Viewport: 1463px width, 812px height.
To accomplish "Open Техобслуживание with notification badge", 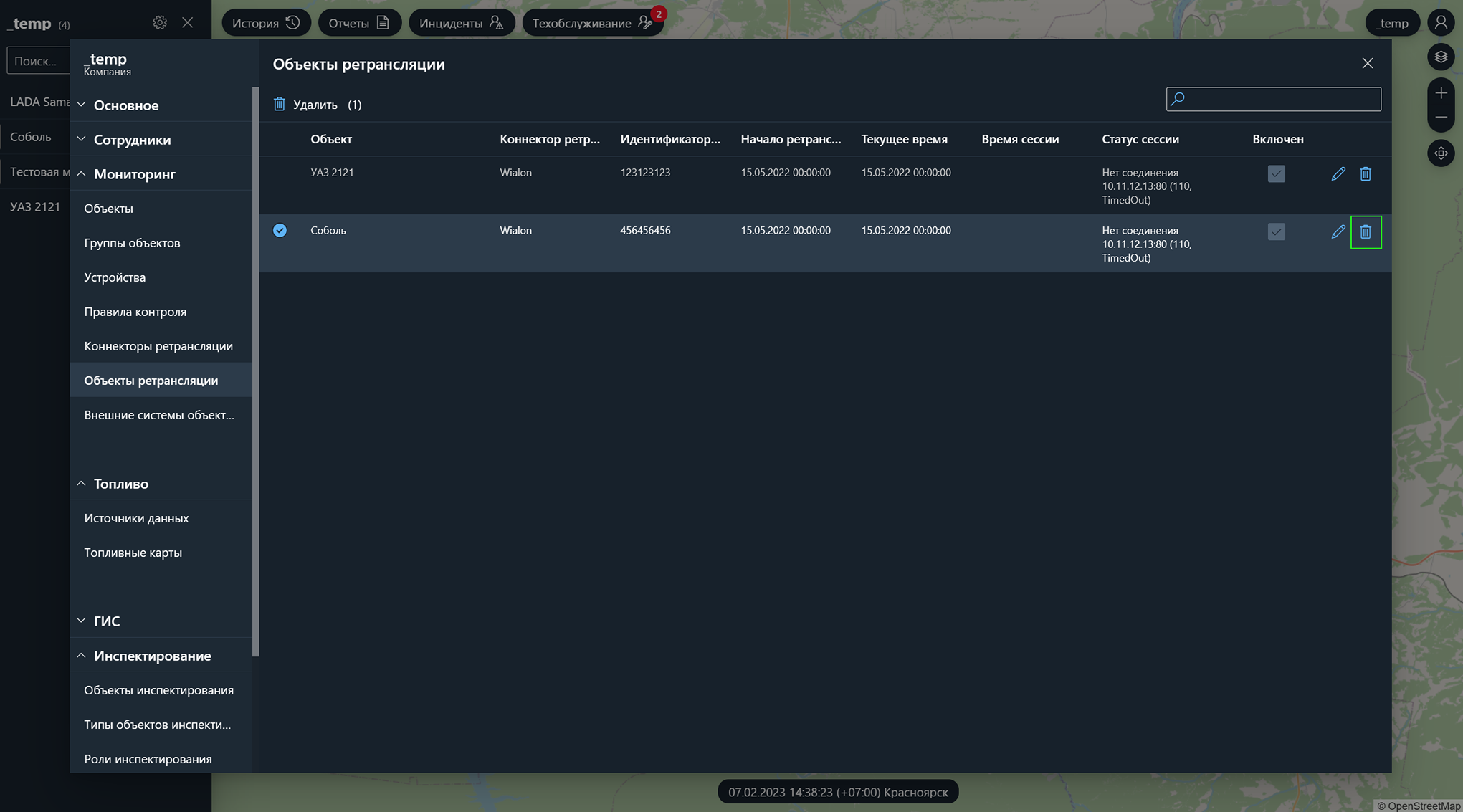I will click(592, 23).
